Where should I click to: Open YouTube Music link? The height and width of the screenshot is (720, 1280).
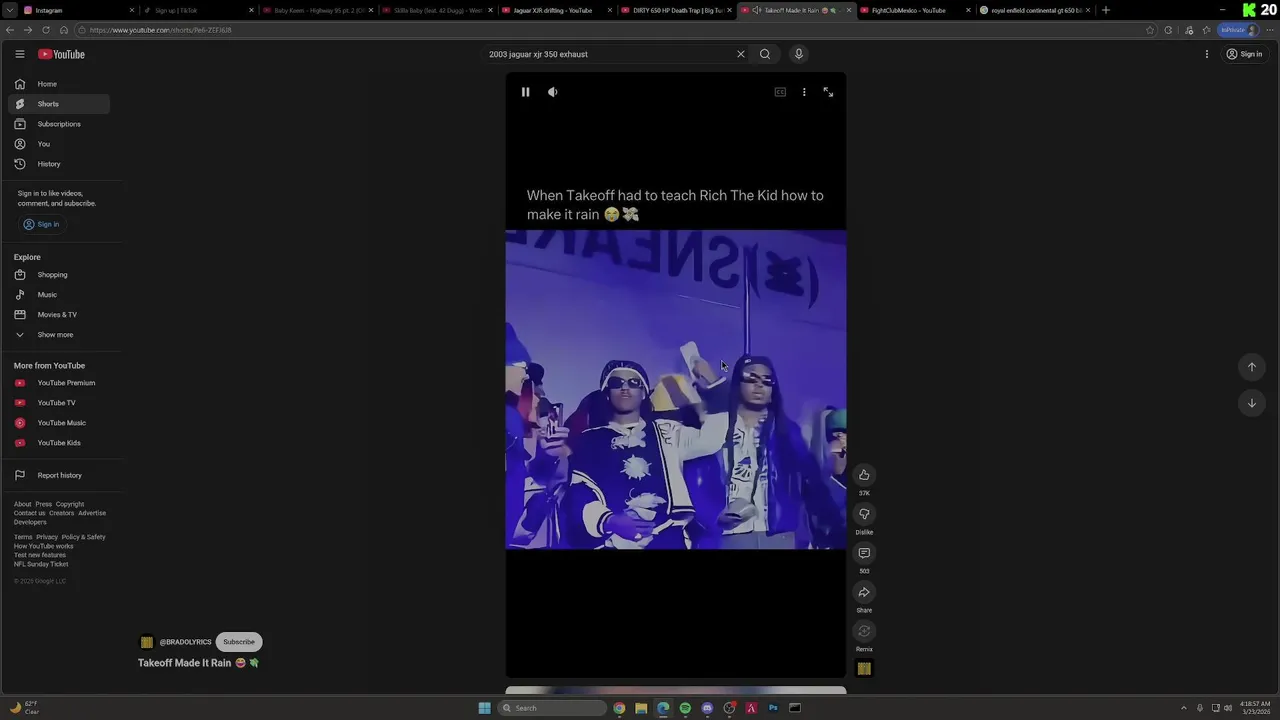(59, 423)
